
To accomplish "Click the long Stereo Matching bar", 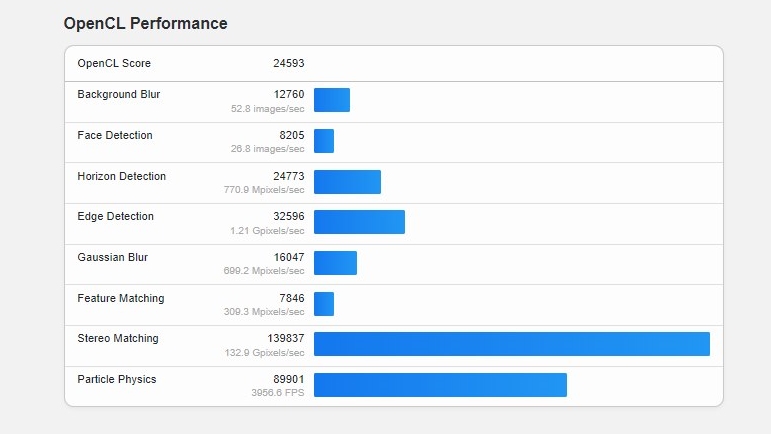I will coord(511,344).
